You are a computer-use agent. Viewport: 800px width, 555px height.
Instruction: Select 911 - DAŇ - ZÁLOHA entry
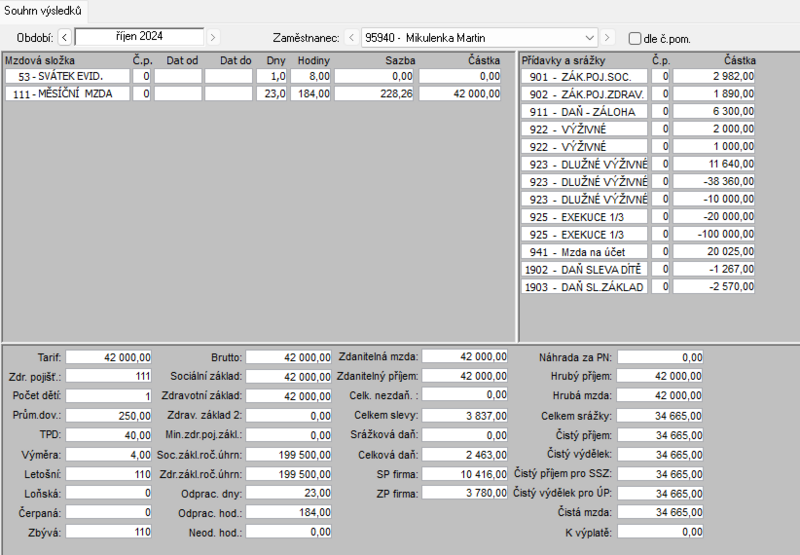584,112
